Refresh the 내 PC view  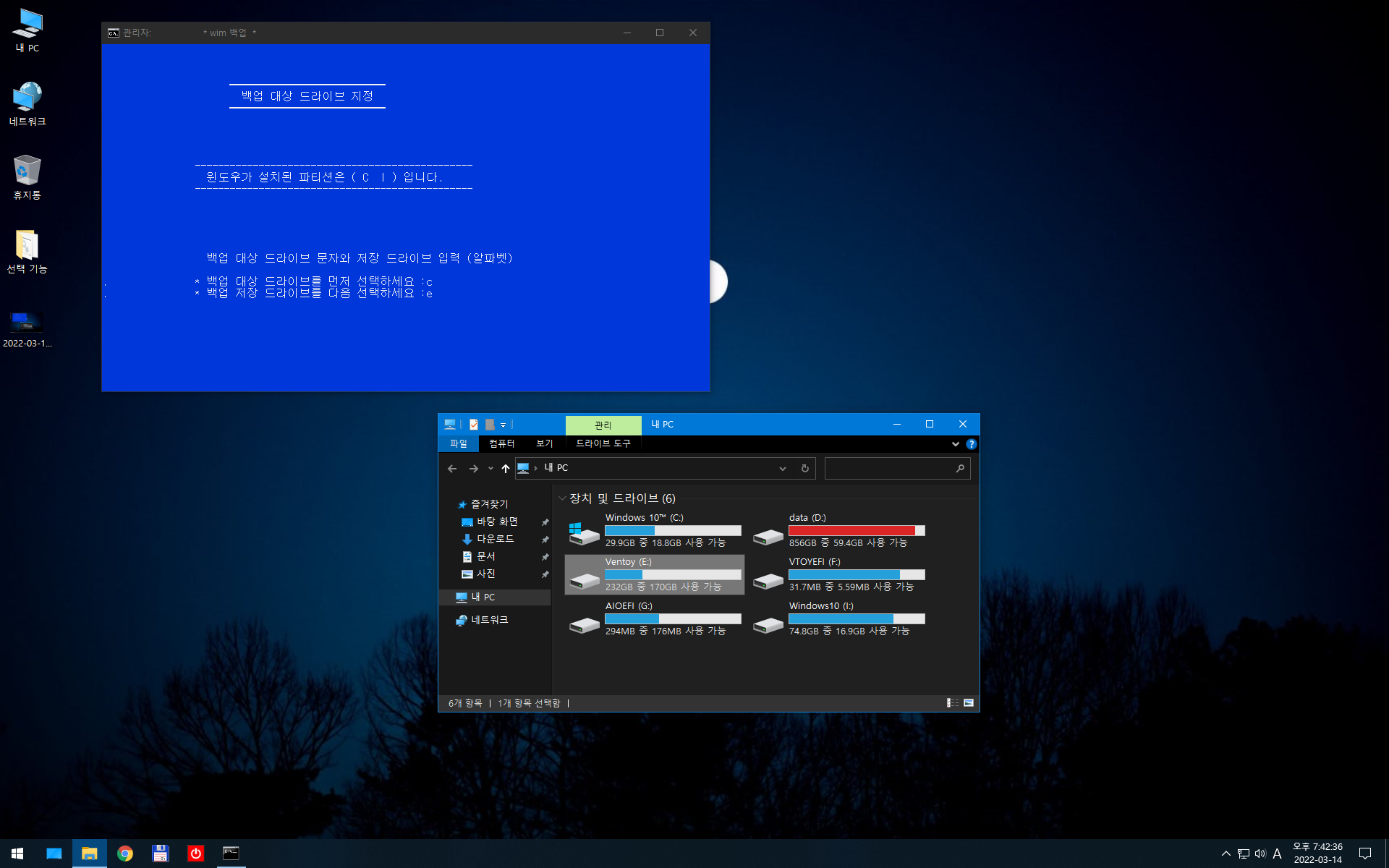[804, 469]
